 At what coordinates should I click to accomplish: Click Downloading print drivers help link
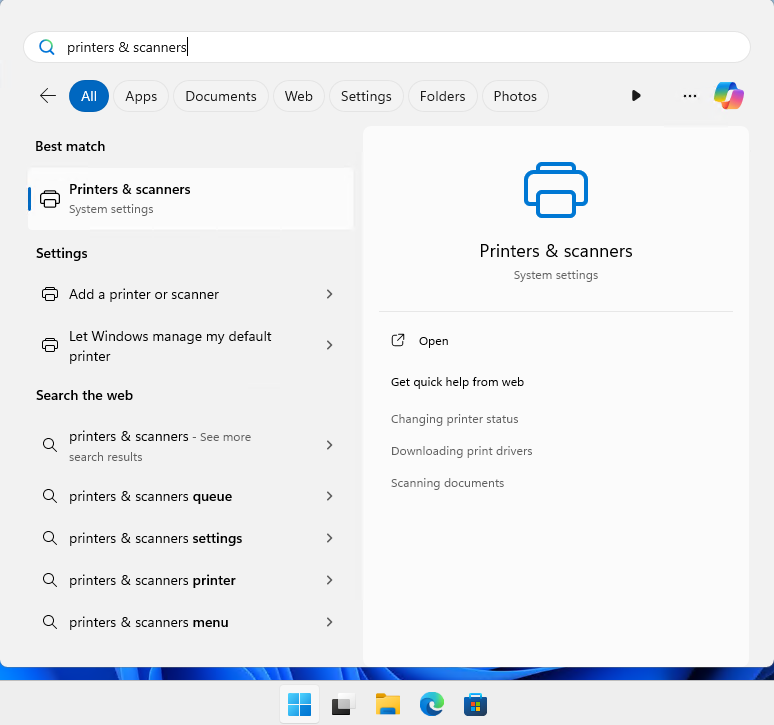point(461,451)
